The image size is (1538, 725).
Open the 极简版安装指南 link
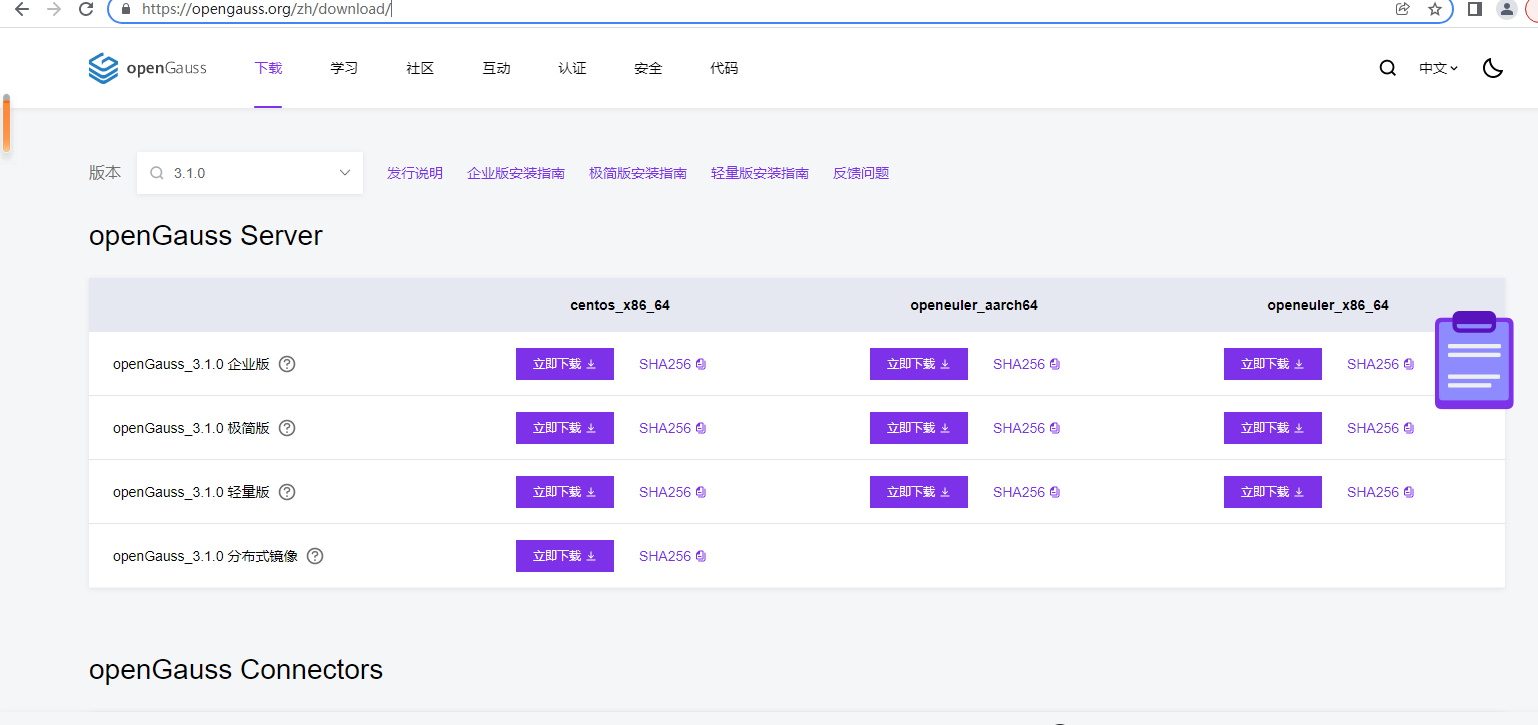coord(638,173)
